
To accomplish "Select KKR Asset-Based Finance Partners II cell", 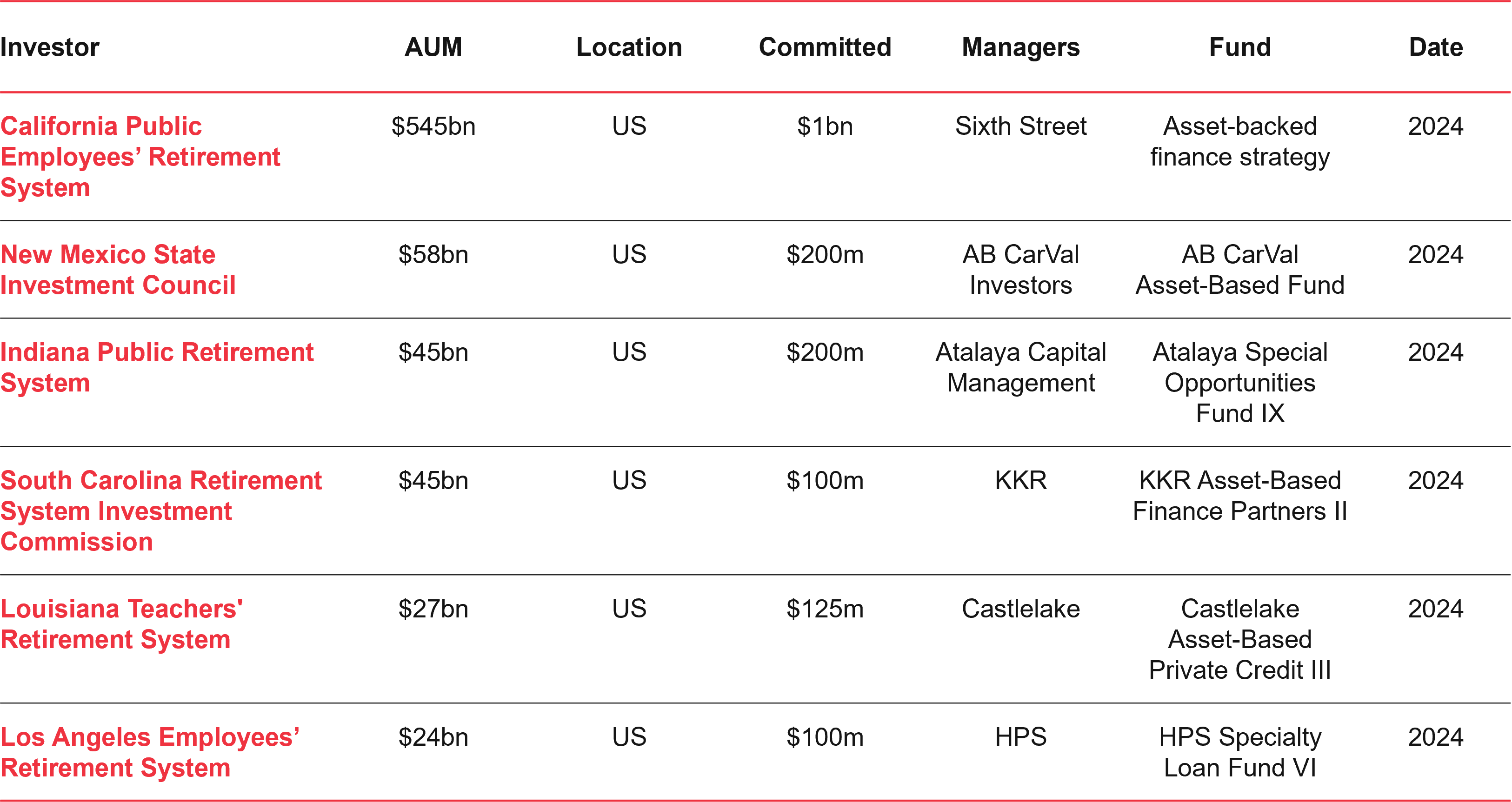I will click(1239, 496).
